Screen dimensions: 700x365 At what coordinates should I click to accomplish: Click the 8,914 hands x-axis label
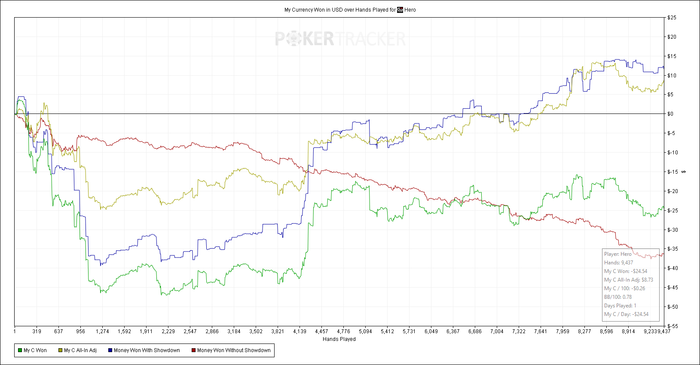[628, 332]
